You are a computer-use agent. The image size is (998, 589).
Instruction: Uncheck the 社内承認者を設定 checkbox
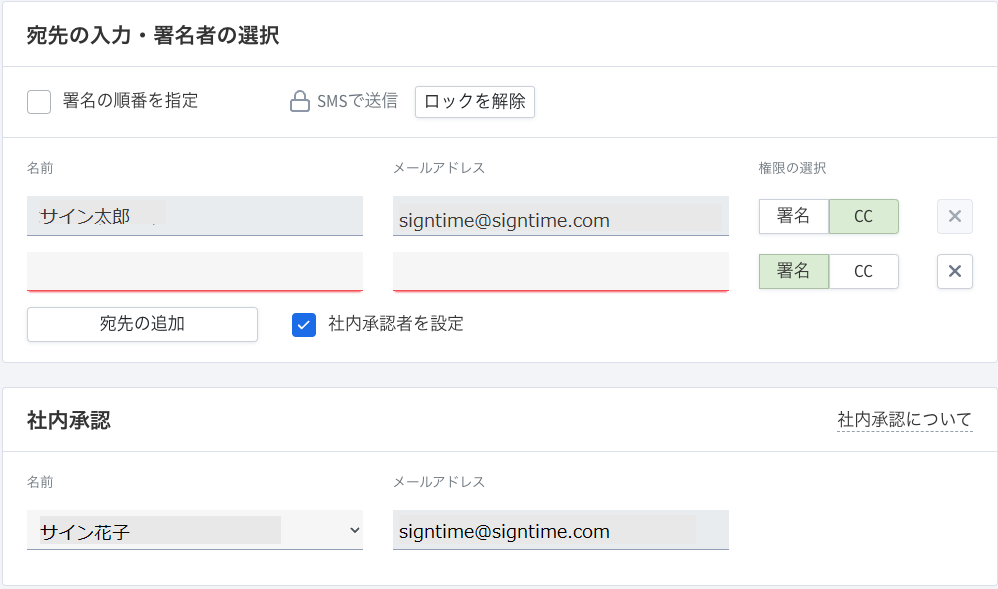304,324
